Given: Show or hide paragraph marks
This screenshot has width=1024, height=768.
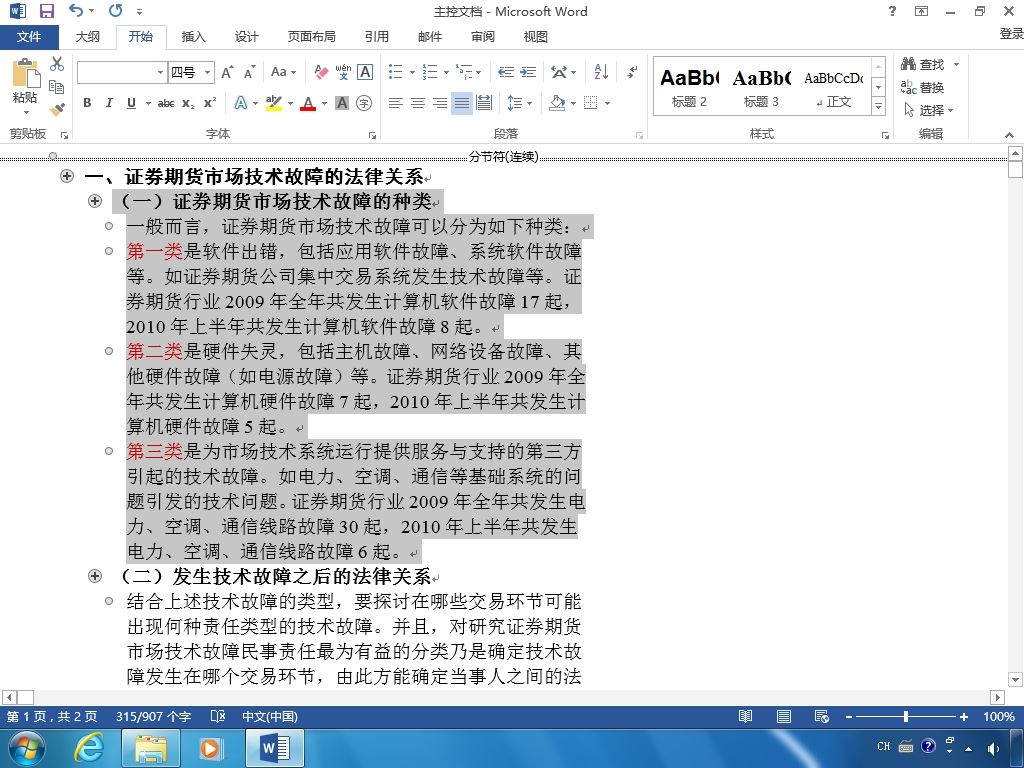Looking at the screenshot, I should (x=632, y=72).
